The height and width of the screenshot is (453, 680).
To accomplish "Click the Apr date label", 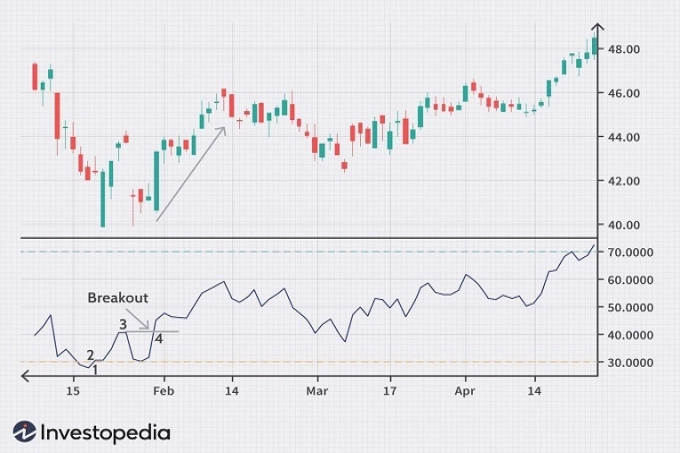I will (465, 391).
